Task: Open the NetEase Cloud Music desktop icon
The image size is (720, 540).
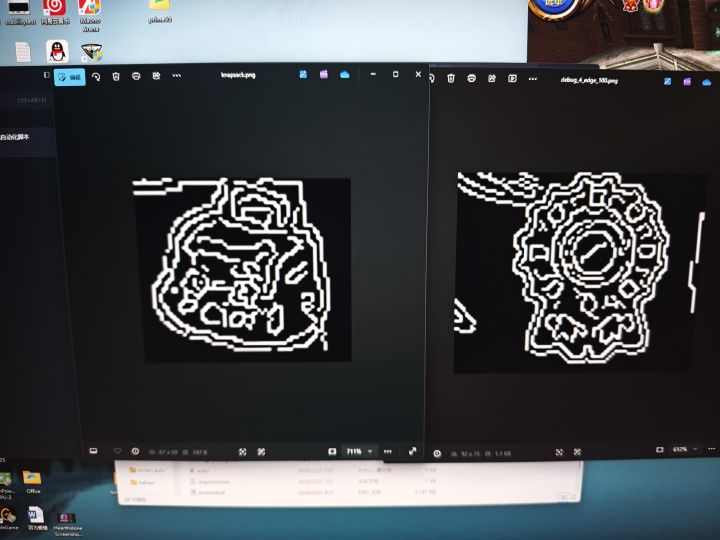Action: tap(55, 12)
